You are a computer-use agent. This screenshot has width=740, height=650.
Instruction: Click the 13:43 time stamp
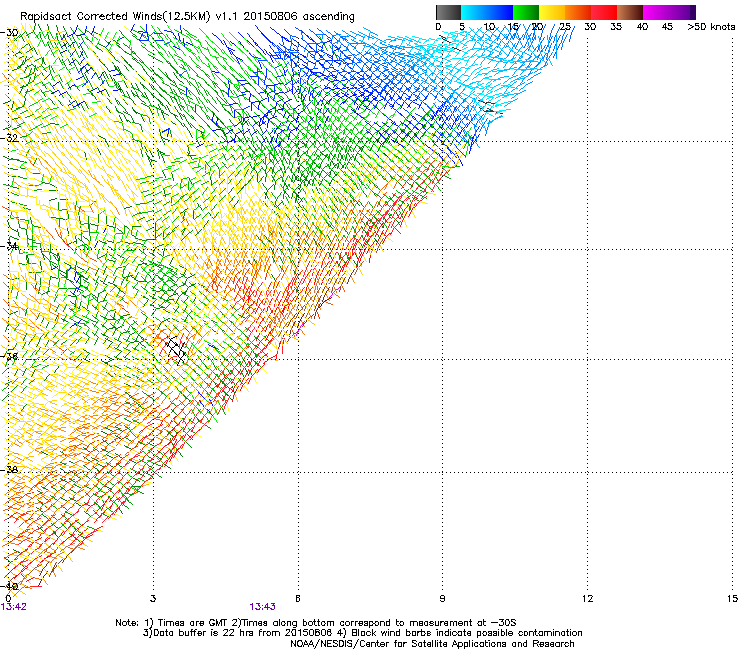[262, 607]
